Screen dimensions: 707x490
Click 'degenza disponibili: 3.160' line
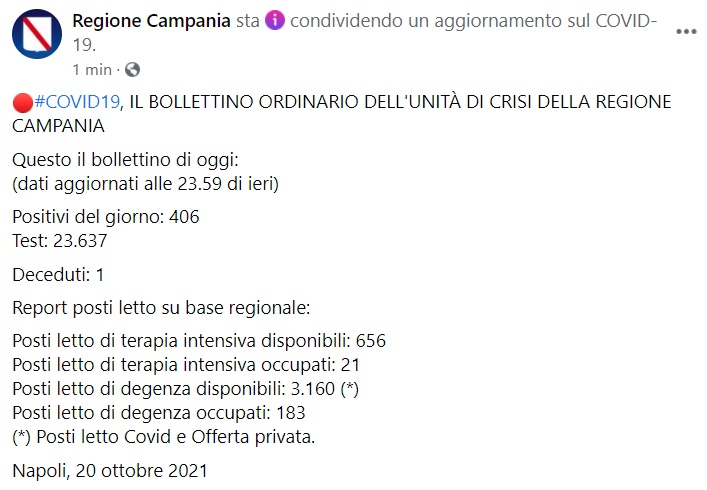click(x=185, y=389)
